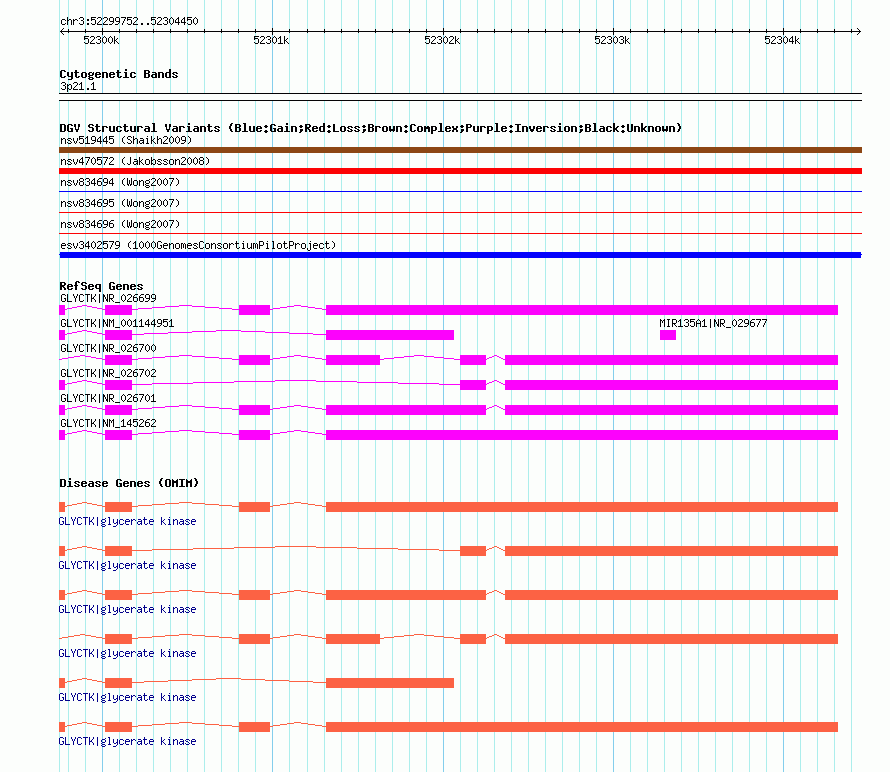
Task: Click the 52304k ruler tick label
Action: click(x=782, y=40)
